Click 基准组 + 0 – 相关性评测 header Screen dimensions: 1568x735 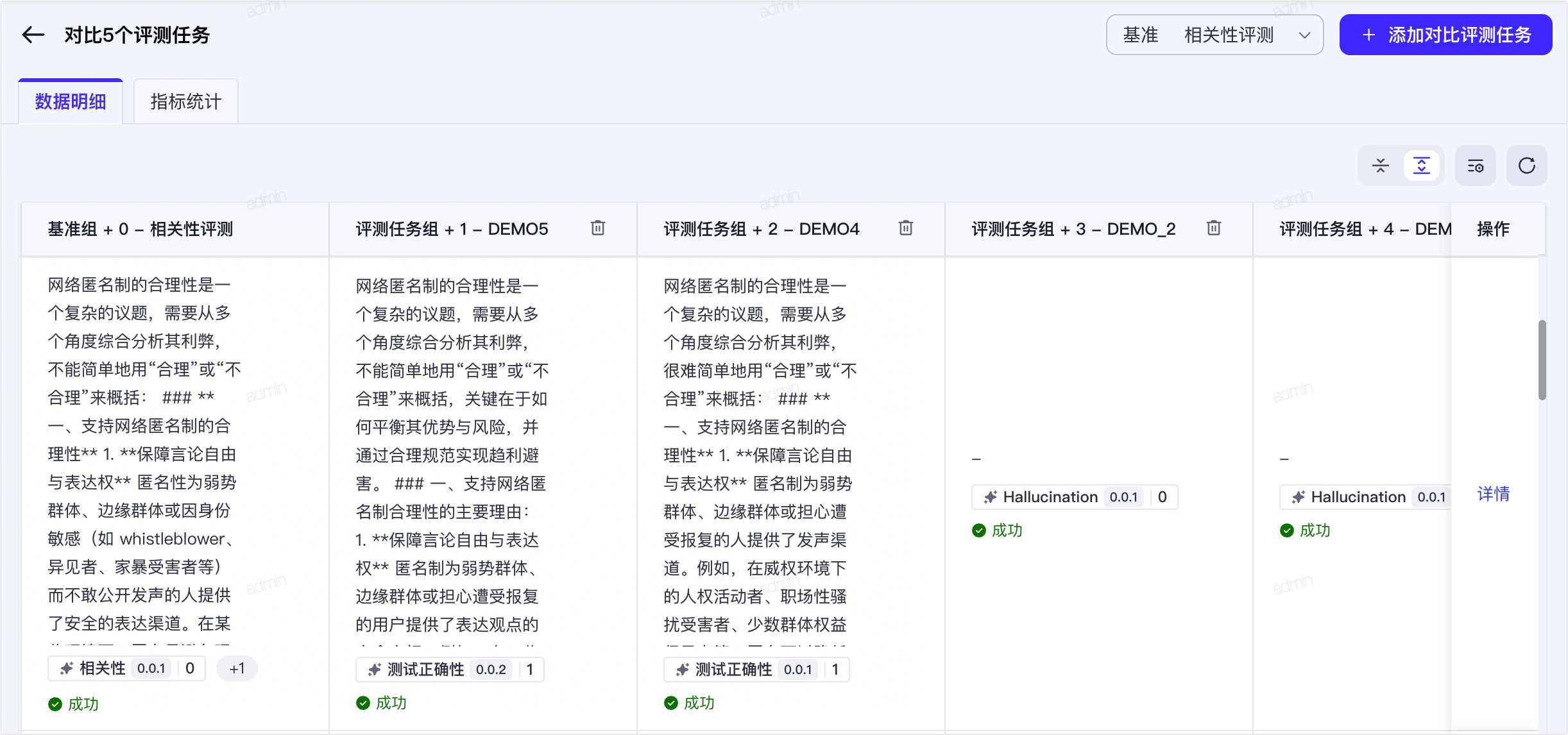click(141, 229)
